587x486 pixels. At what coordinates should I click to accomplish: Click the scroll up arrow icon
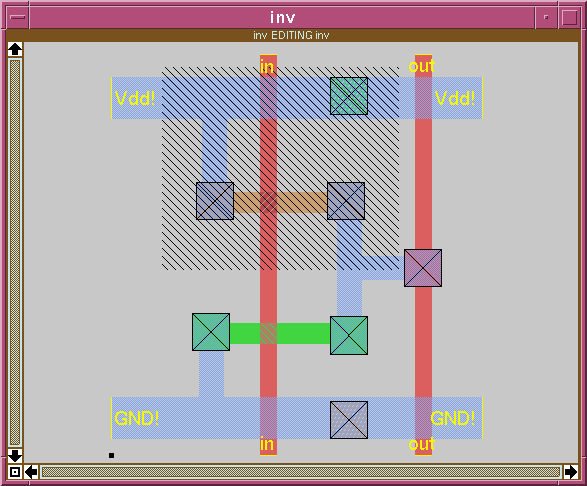(15, 49)
